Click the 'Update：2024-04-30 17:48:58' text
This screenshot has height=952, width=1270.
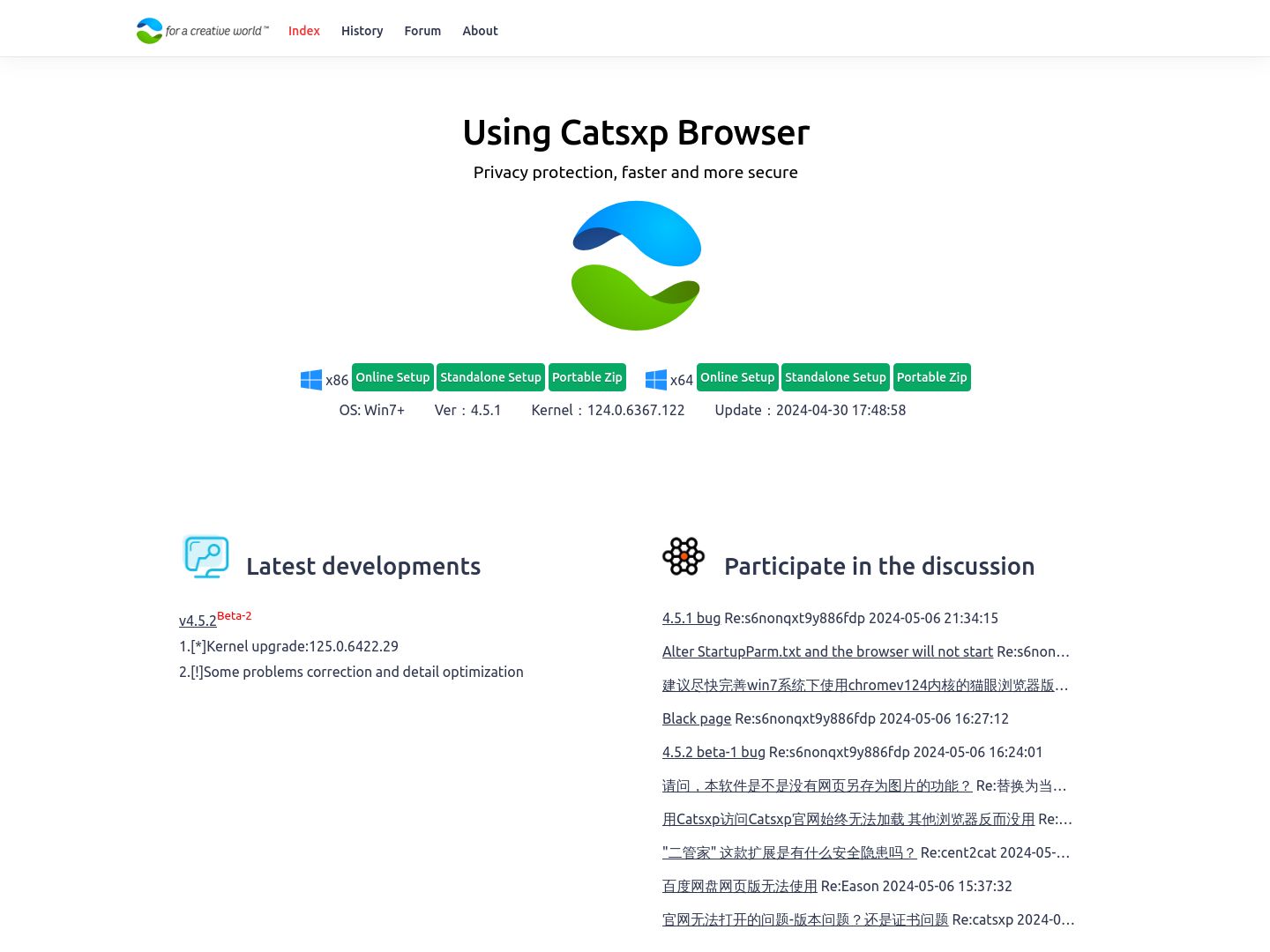(811, 410)
